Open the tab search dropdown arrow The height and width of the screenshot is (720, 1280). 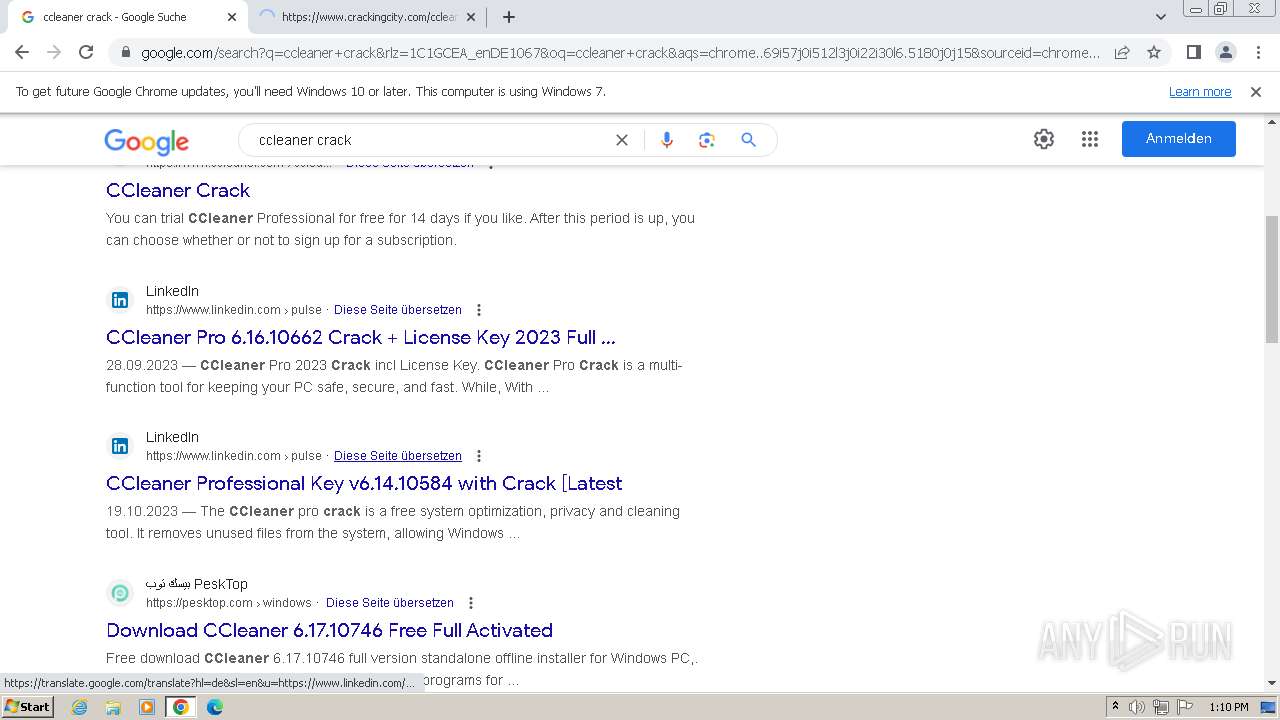pyautogui.click(x=1160, y=17)
